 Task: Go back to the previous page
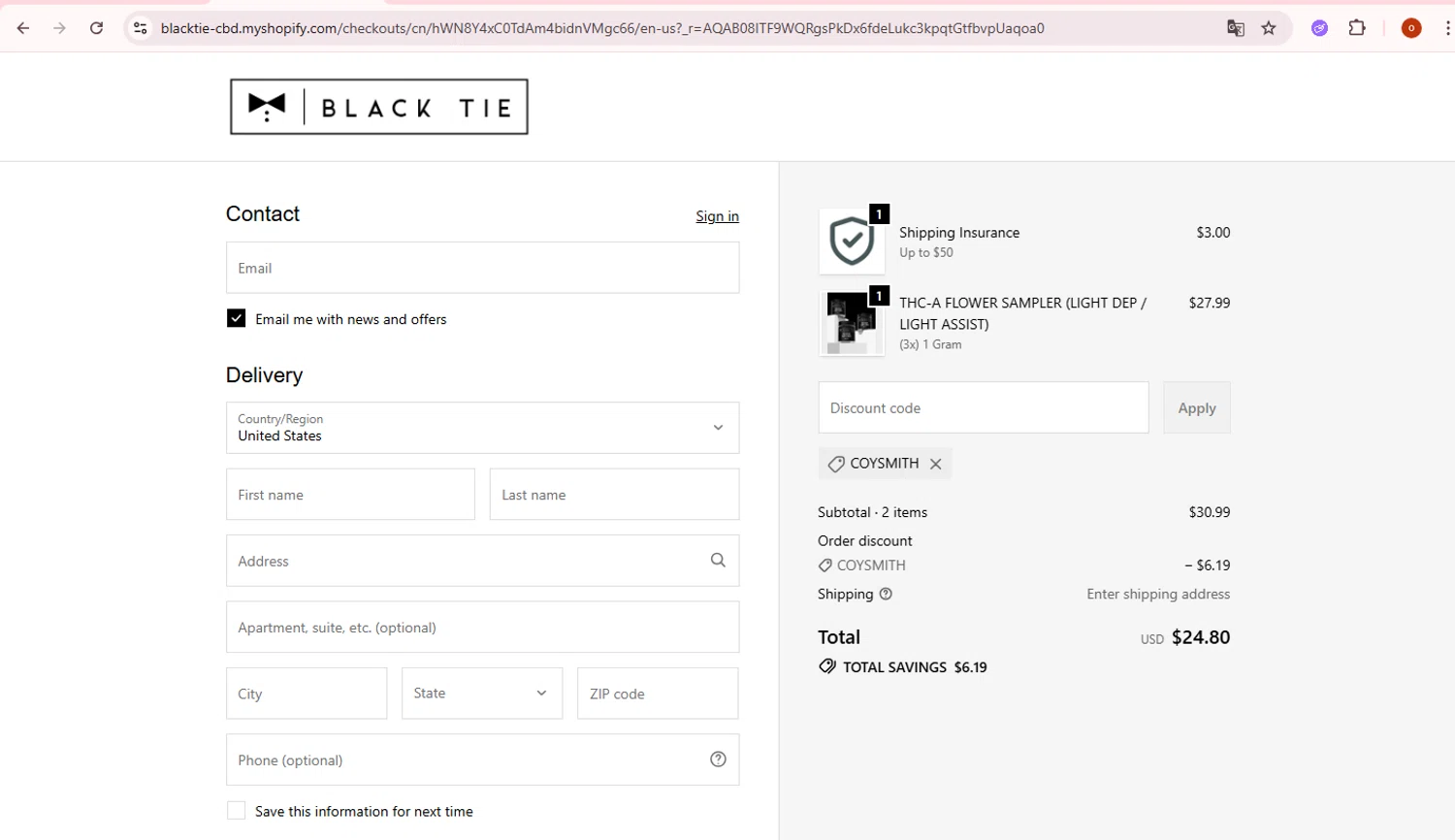[23, 28]
